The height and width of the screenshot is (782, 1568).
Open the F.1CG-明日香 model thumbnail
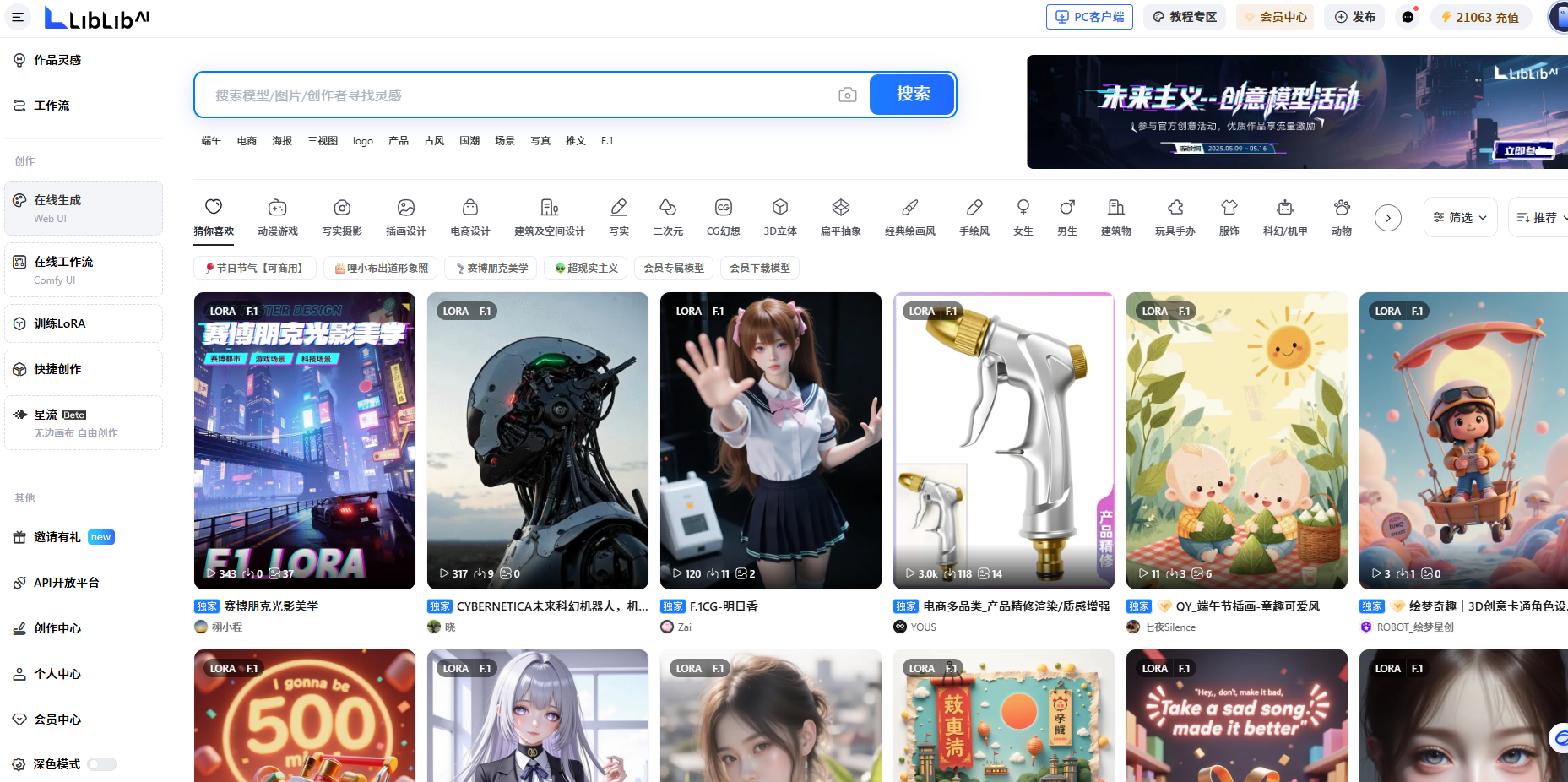(771, 441)
